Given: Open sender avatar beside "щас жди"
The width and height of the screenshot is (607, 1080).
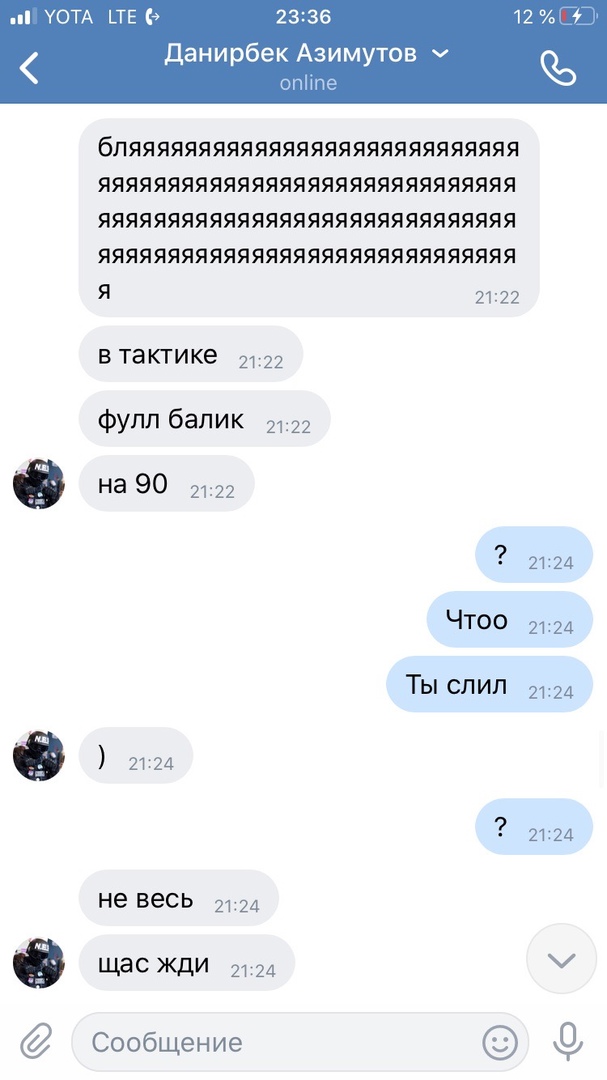Looking at the screenshot, I should 39,962.
